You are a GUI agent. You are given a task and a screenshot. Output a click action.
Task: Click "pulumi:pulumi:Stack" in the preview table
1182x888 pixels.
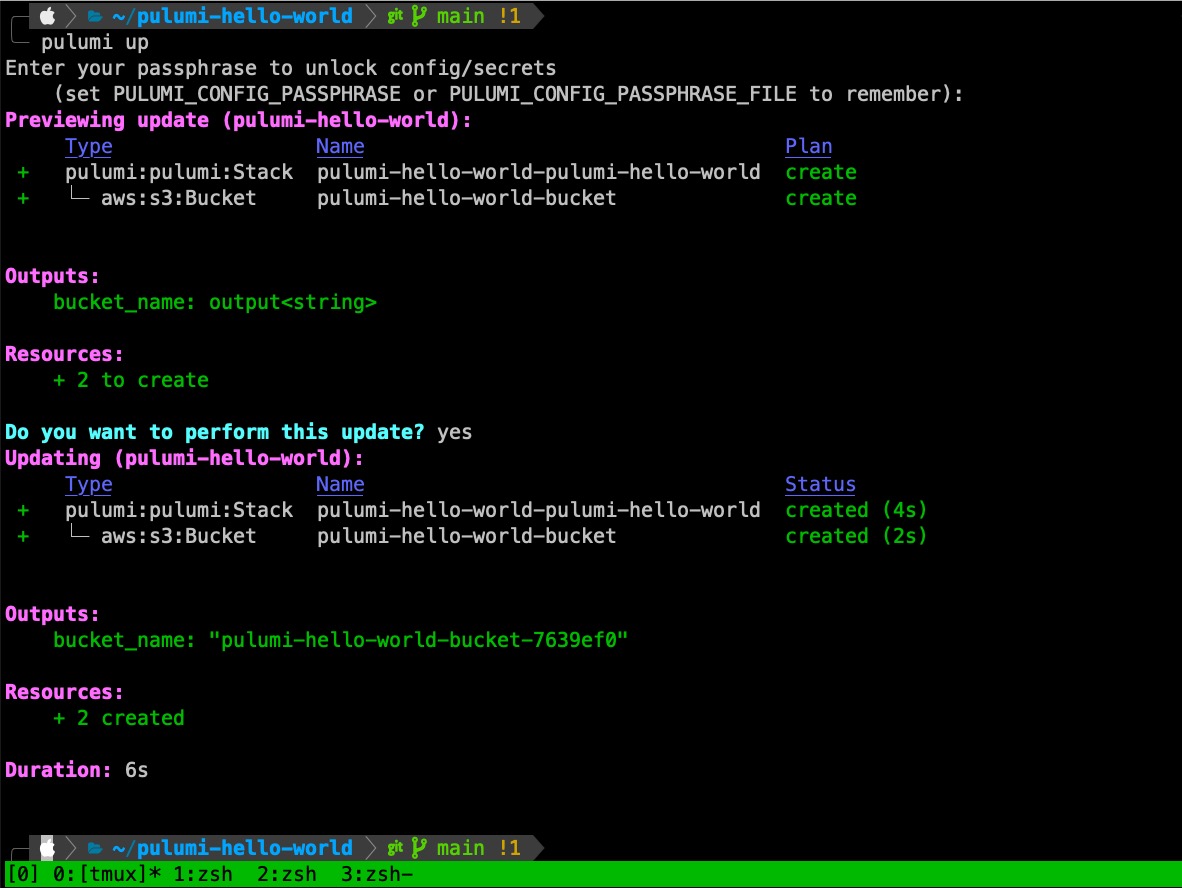(179, 172)
